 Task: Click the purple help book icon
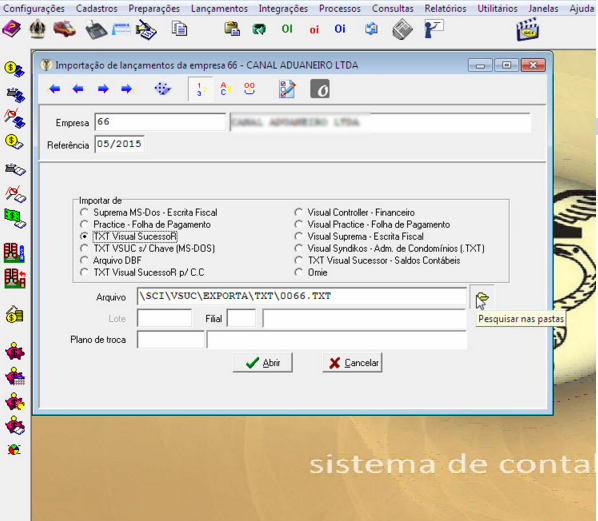click(12, 29)
